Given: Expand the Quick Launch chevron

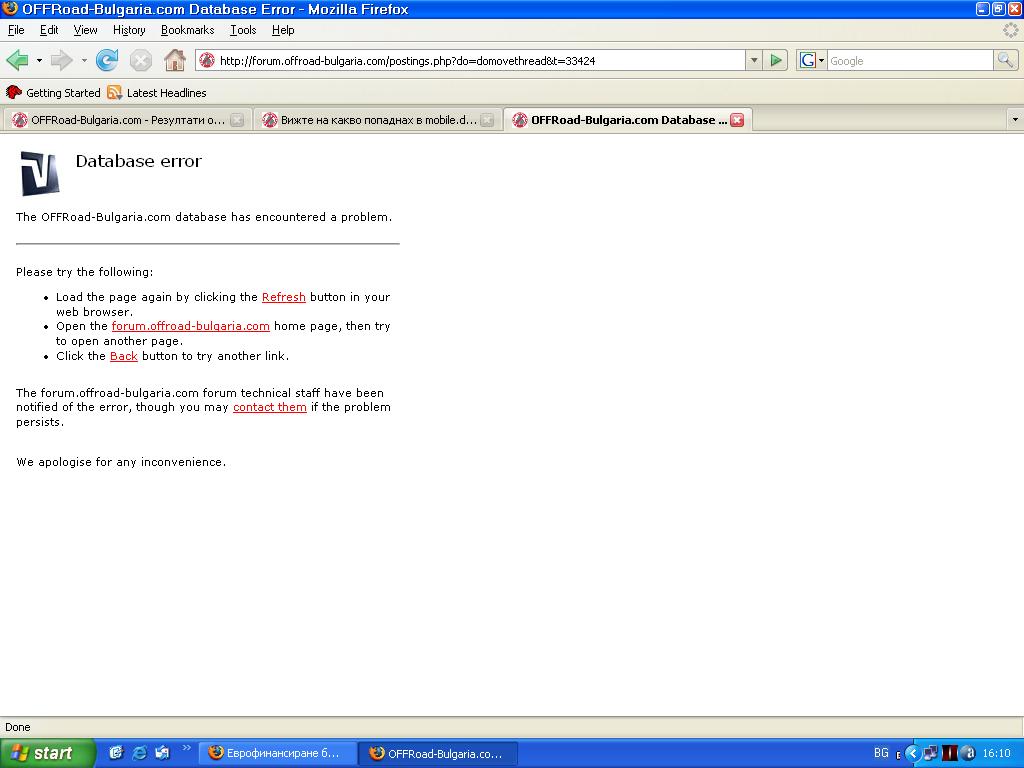Looking at the screenshot, I should pyautogui.click(x=186, y=748).
